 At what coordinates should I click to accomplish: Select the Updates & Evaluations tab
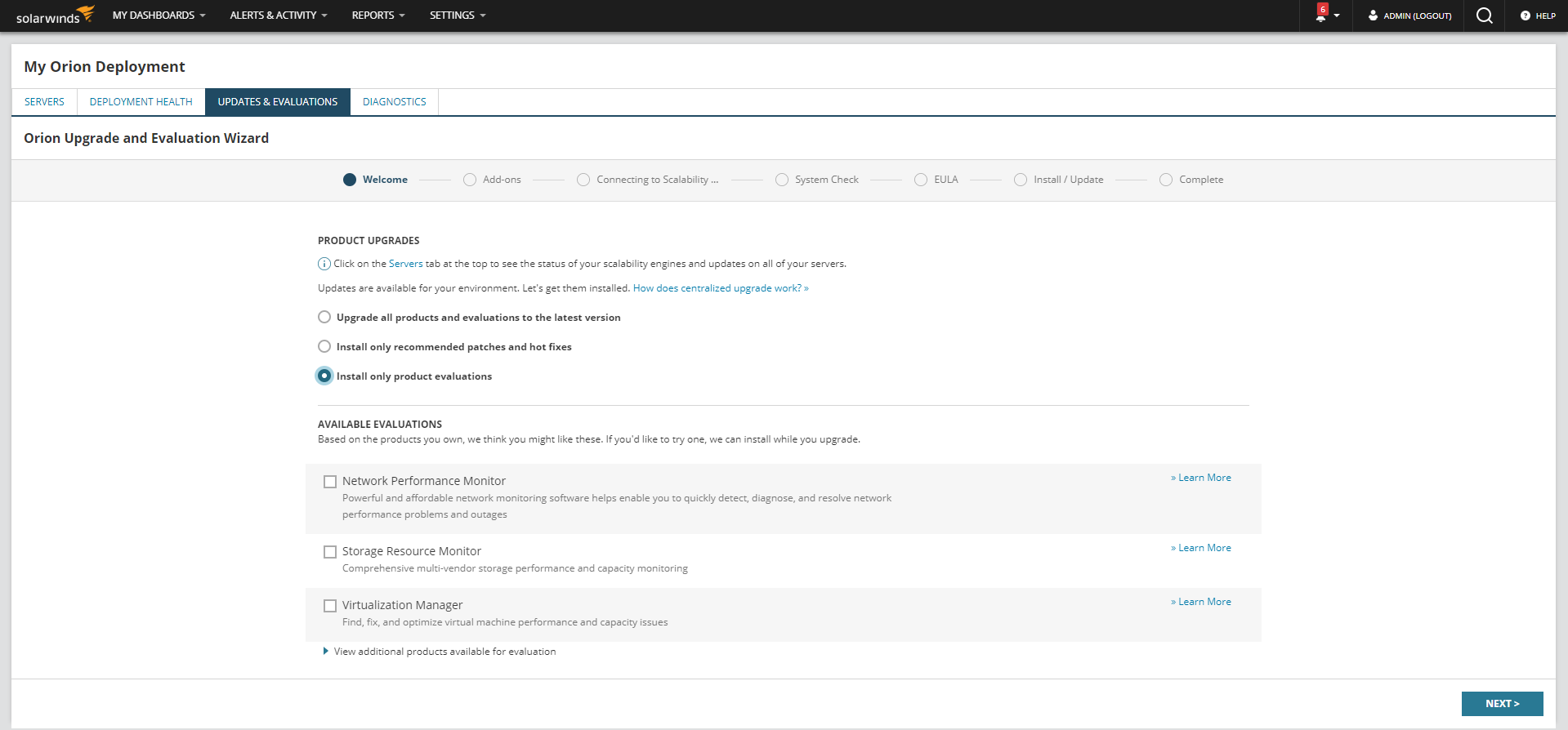[x=278, y=102]
